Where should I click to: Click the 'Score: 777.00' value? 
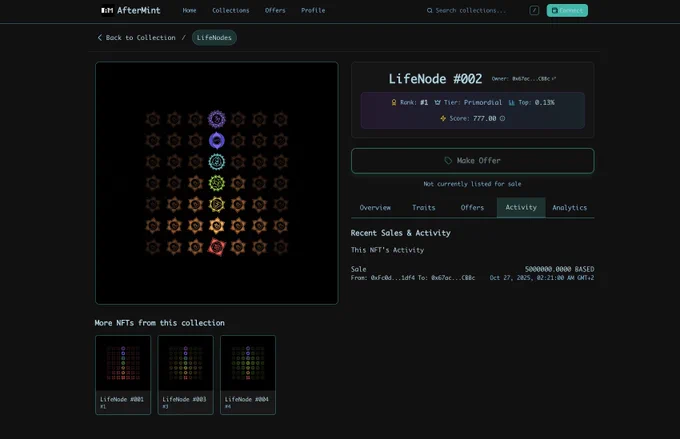tap(473, 118)
